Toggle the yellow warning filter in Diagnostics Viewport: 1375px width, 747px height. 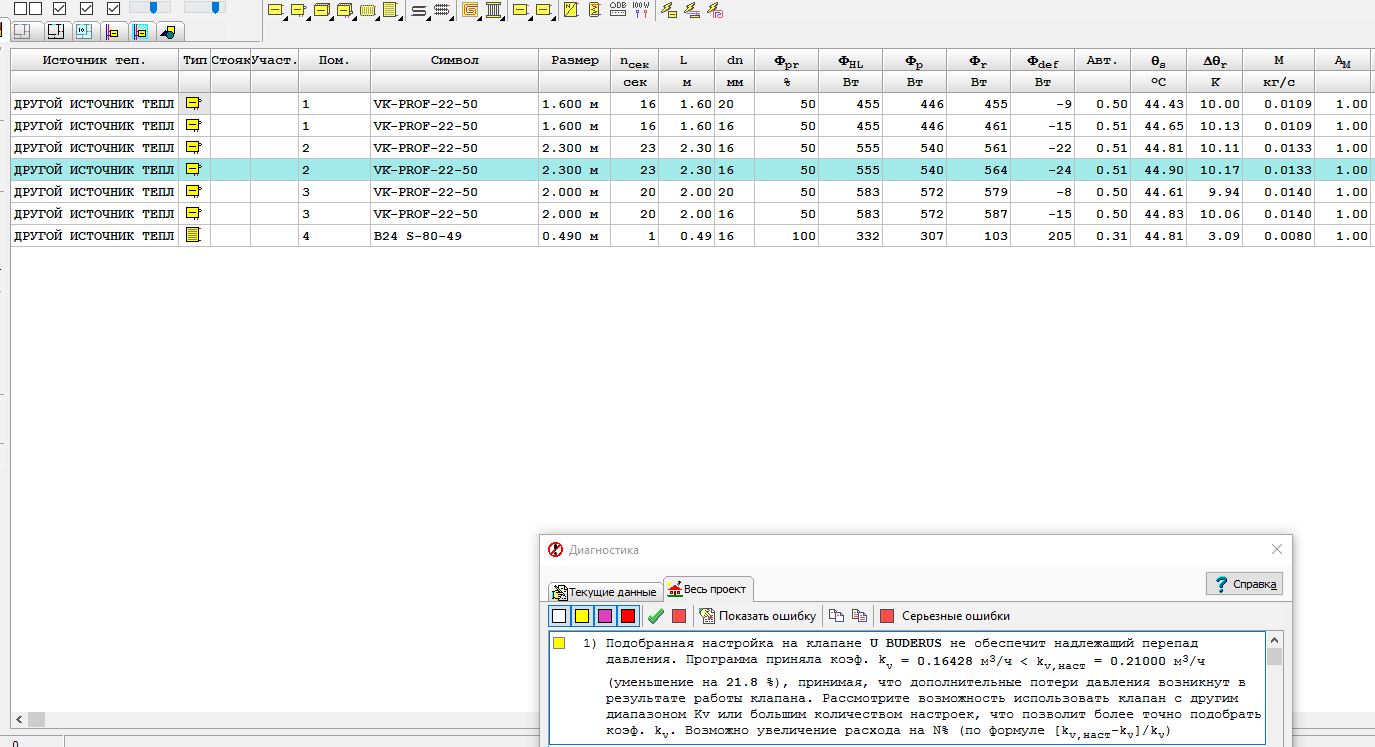click(x=581, y=616)
